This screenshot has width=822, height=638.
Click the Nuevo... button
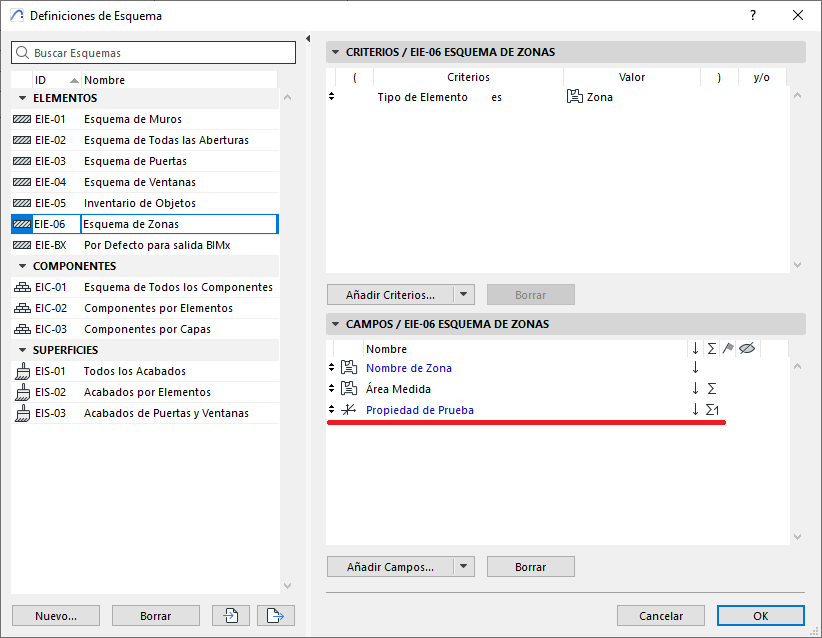(55, 616)
